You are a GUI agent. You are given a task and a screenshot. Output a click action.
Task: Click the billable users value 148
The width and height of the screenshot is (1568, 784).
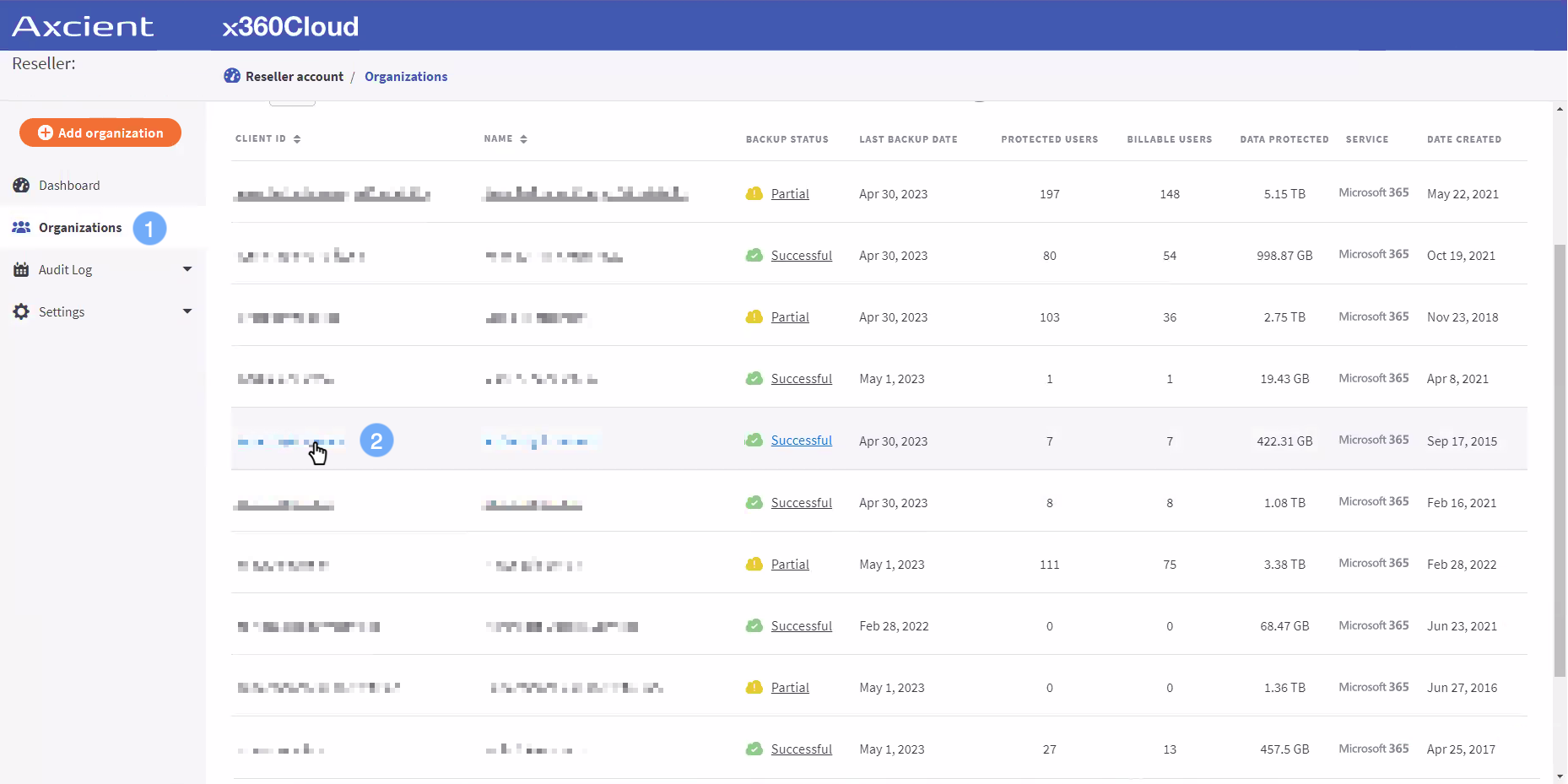tap(1169, 194)
